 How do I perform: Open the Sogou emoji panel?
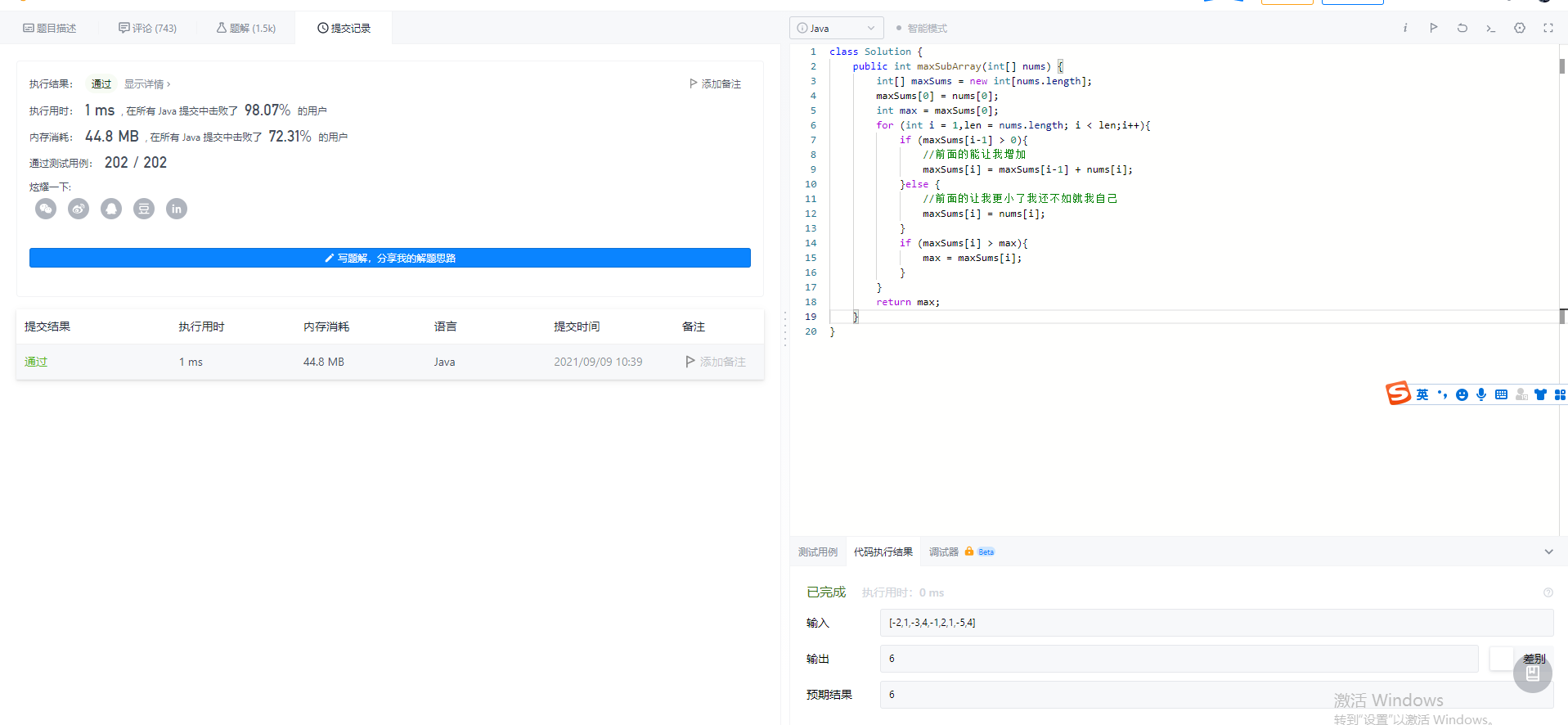(x=1462, y=394)
